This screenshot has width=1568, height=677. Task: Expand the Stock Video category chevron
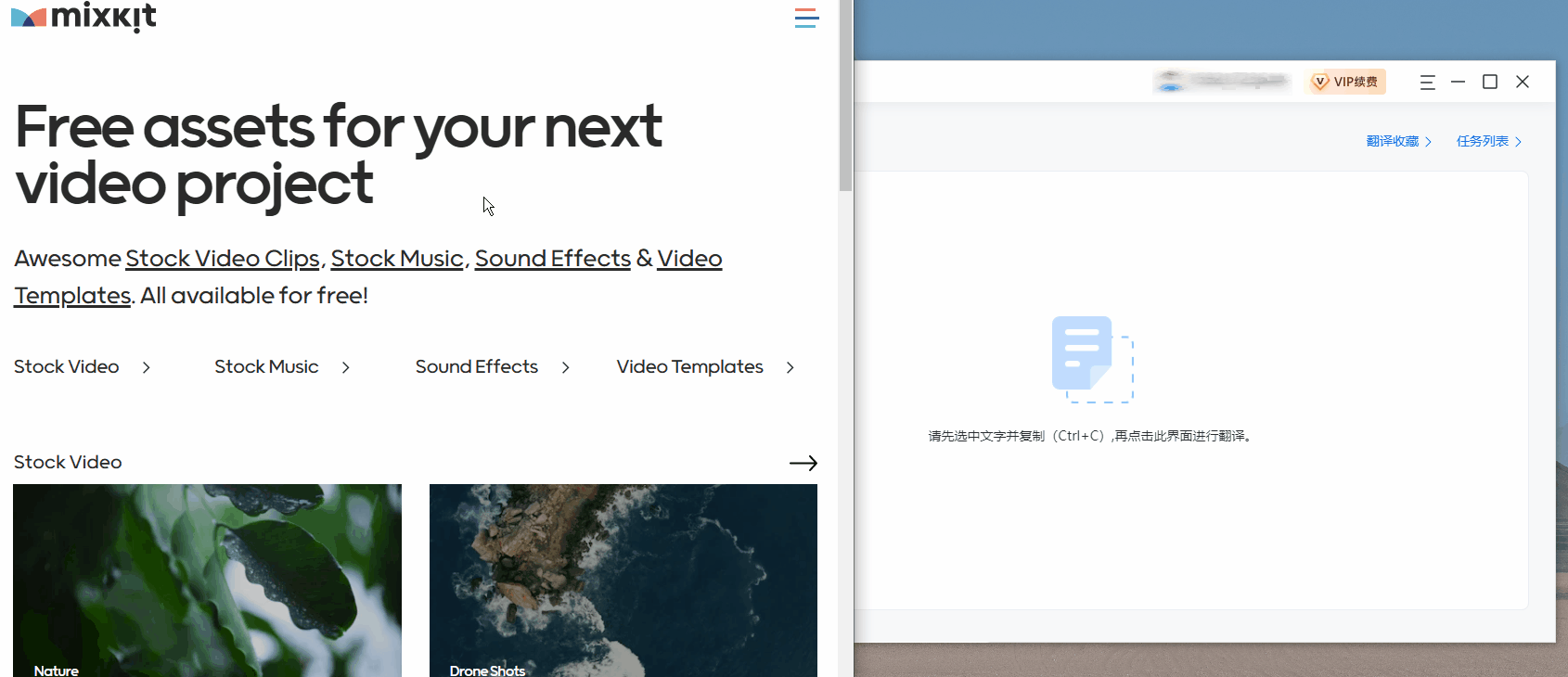[147, 367]
